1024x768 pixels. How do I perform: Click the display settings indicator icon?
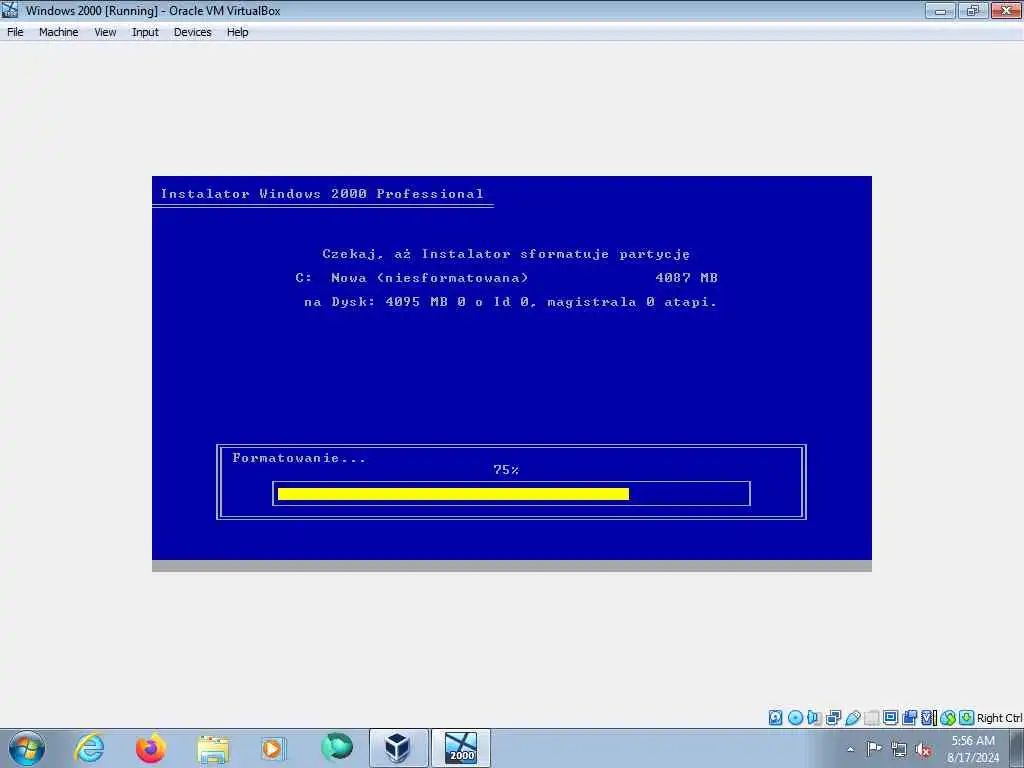891,718
